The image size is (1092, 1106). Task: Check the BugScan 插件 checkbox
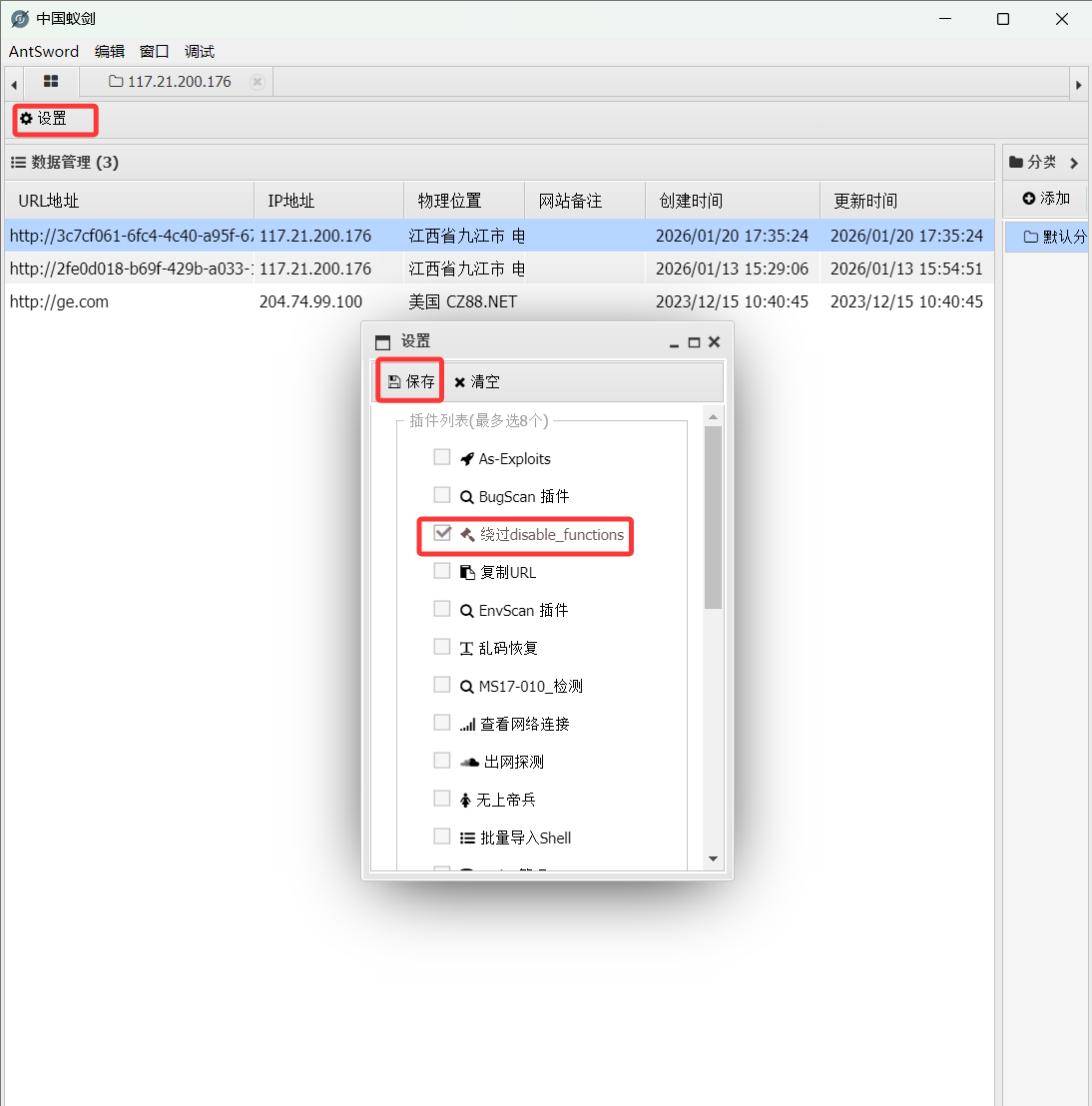click(x=442, y=495)
